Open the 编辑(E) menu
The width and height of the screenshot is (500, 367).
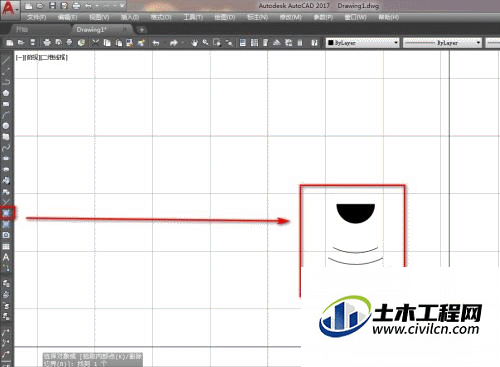(67, 17)
